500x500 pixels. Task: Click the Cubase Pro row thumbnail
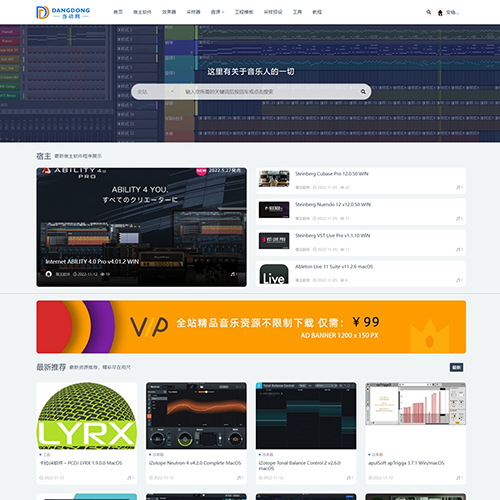pos(274,179)
